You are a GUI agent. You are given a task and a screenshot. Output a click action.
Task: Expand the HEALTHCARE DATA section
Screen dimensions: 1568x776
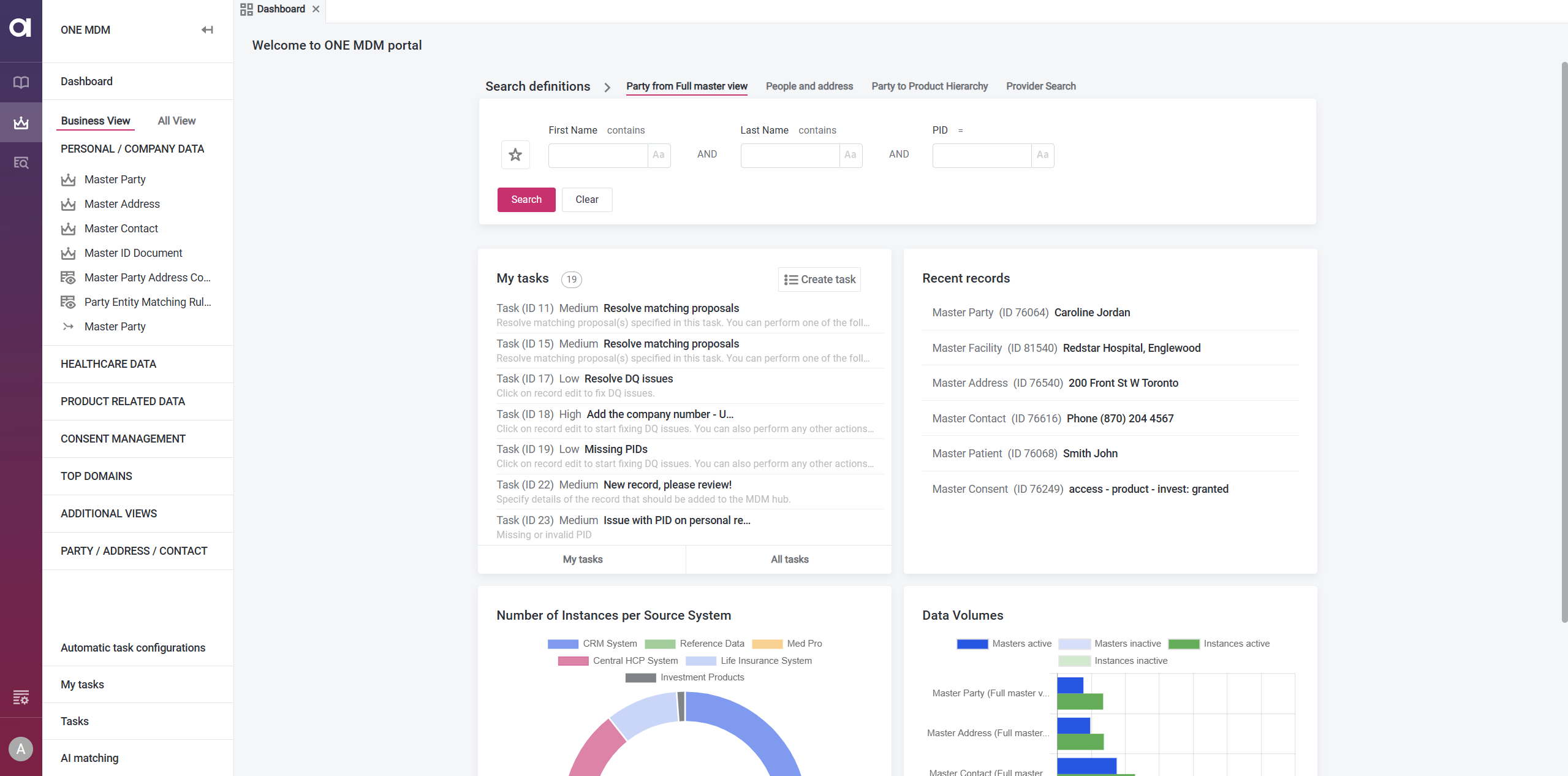pos(108,363)
